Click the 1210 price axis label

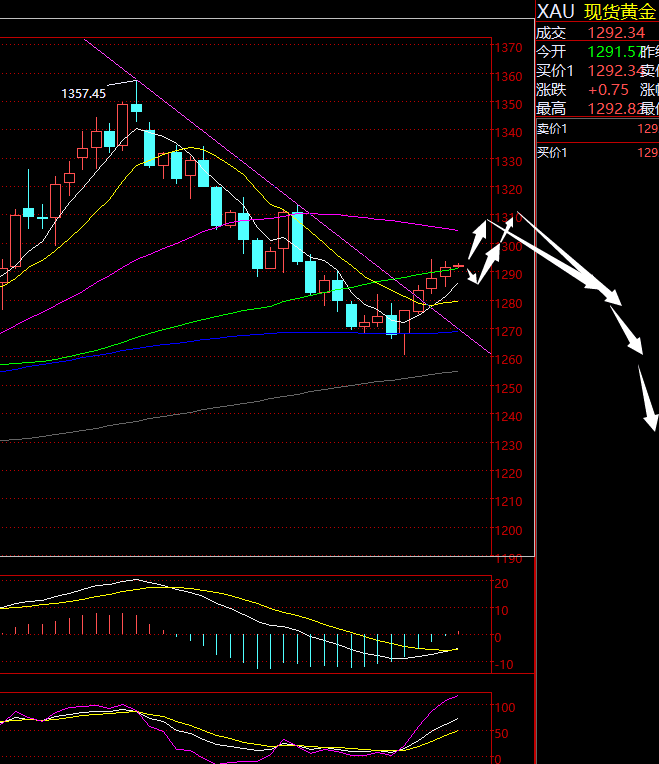[x=508, y=502]
